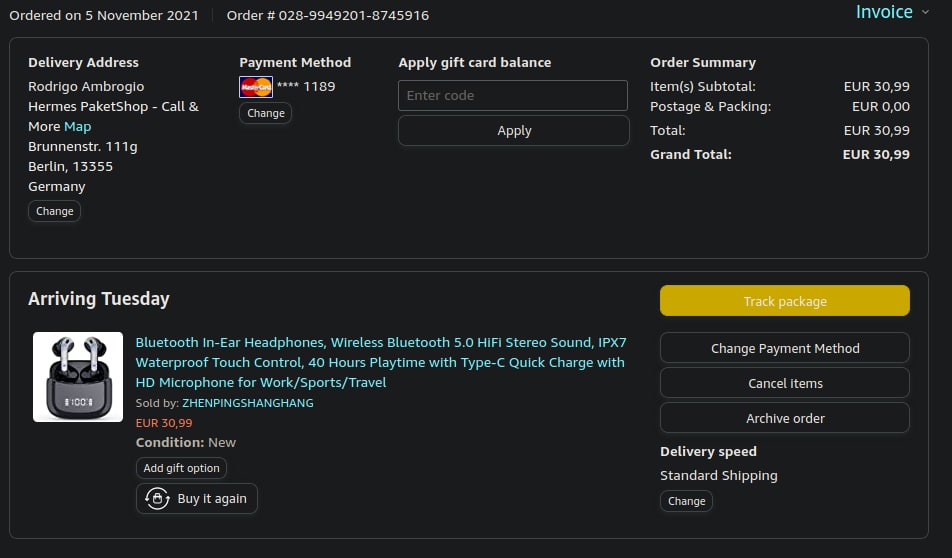Image resolution: width=952 pixels, height=558 pixels.
Task: Open the Bluetooth headphones product thumbnail
Action: tap(78, 377)
